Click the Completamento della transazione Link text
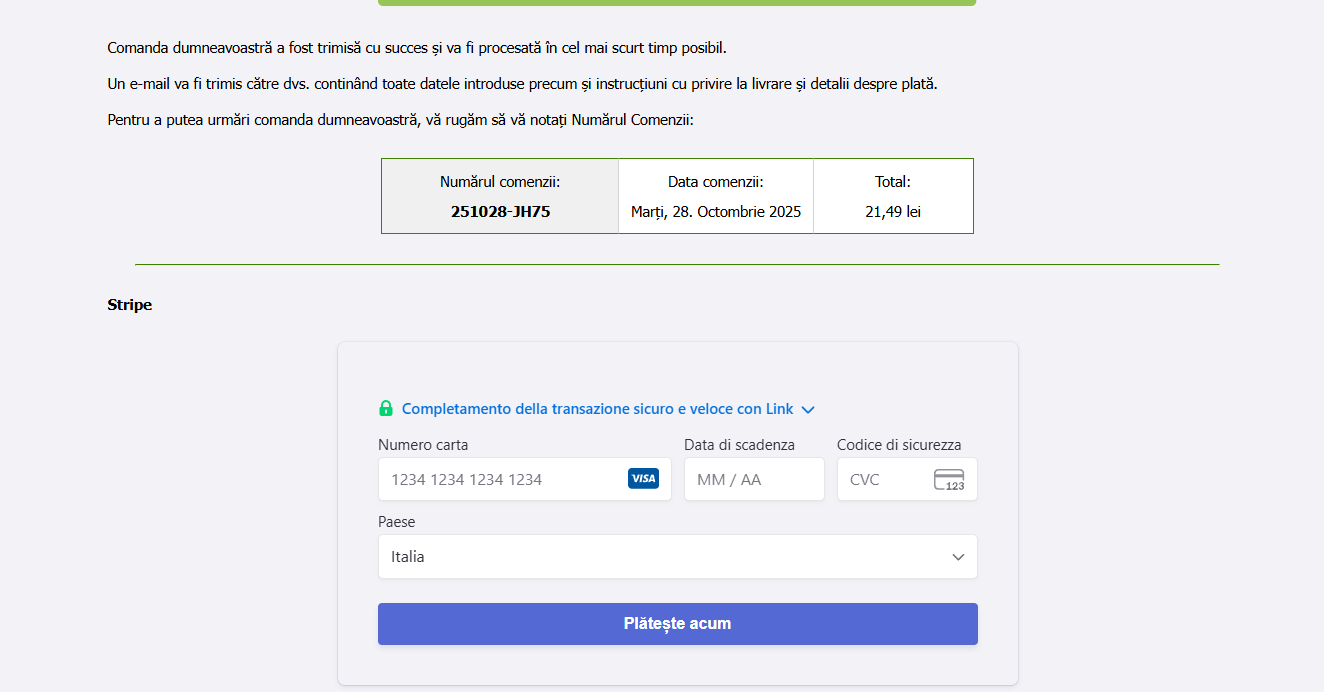The width and height of the screenshot is (1324, 692). coord(597,409)
